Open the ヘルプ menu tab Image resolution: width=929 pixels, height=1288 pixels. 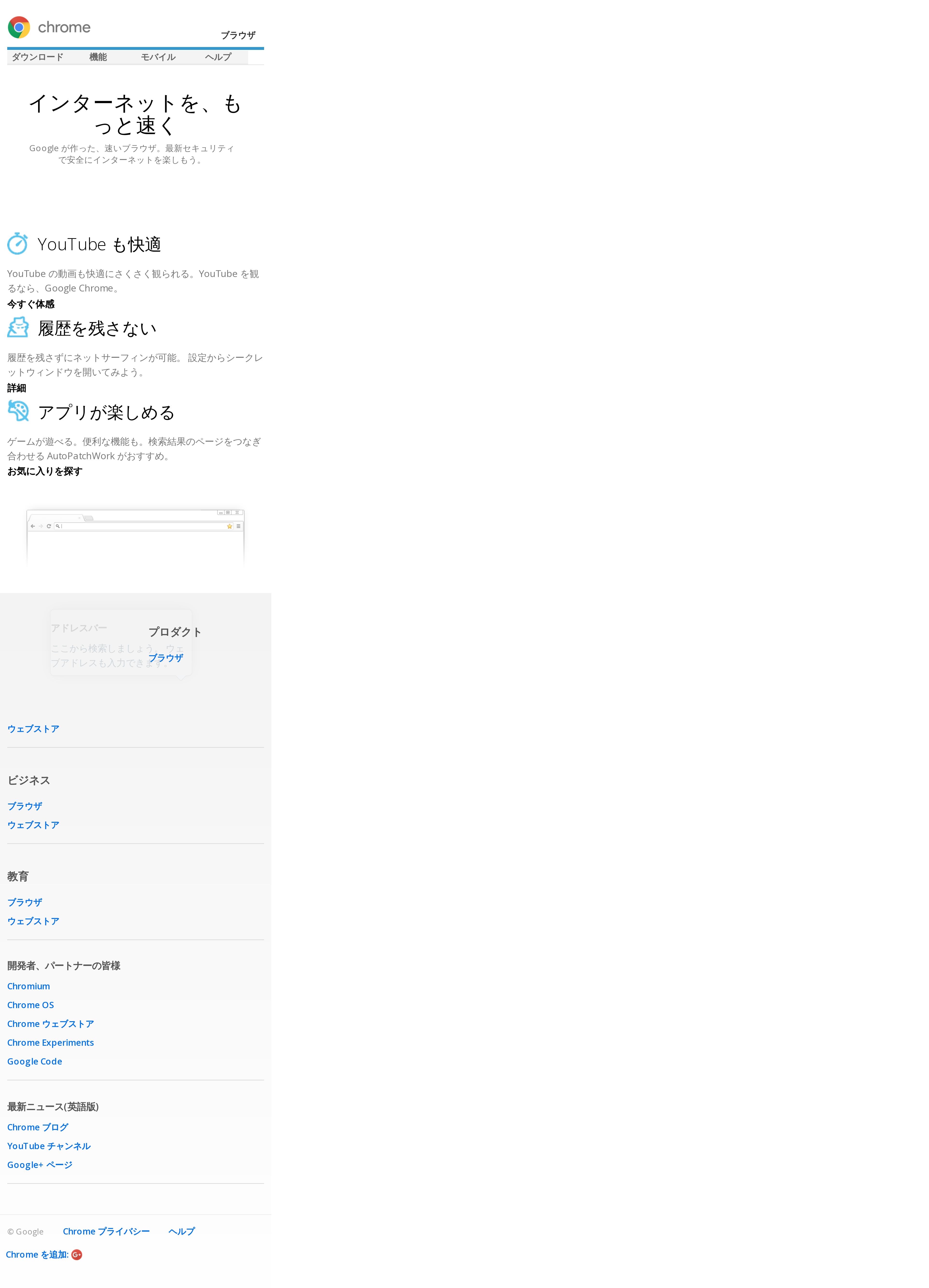[218, 57]
